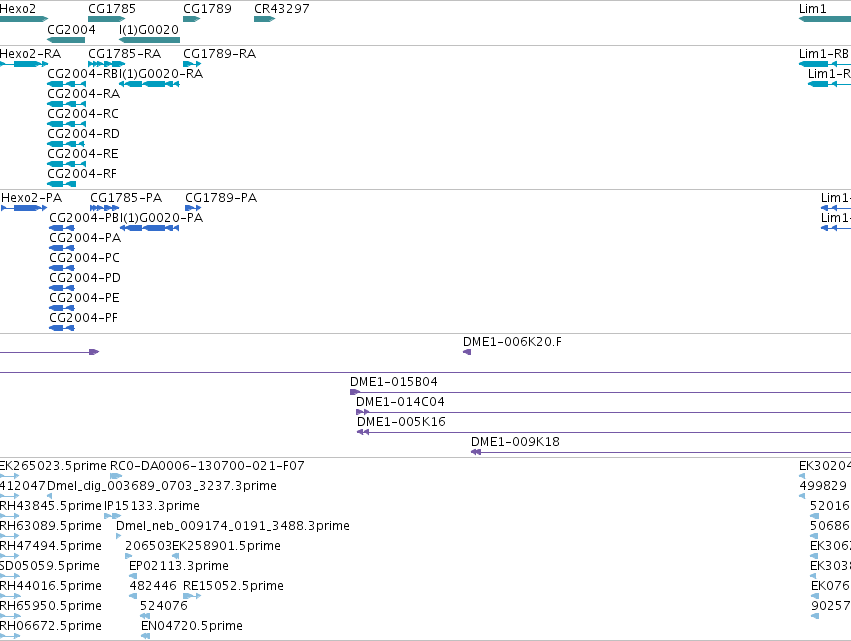Click the l(1)G0020 gene label

coord(149,29)
